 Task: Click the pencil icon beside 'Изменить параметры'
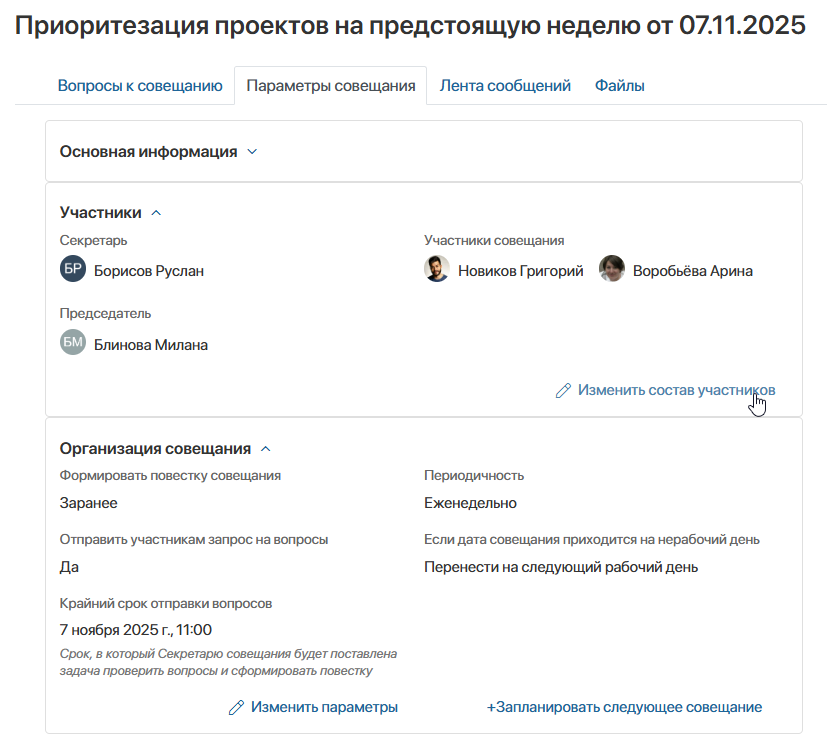pyautogui.click(x=234, y=707)
